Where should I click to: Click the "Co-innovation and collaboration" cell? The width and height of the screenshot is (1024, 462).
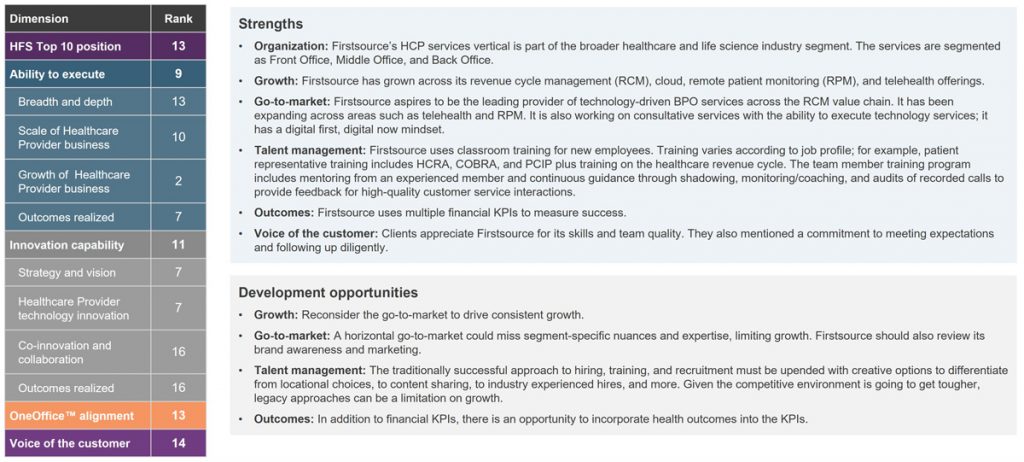tap(65, 352)
